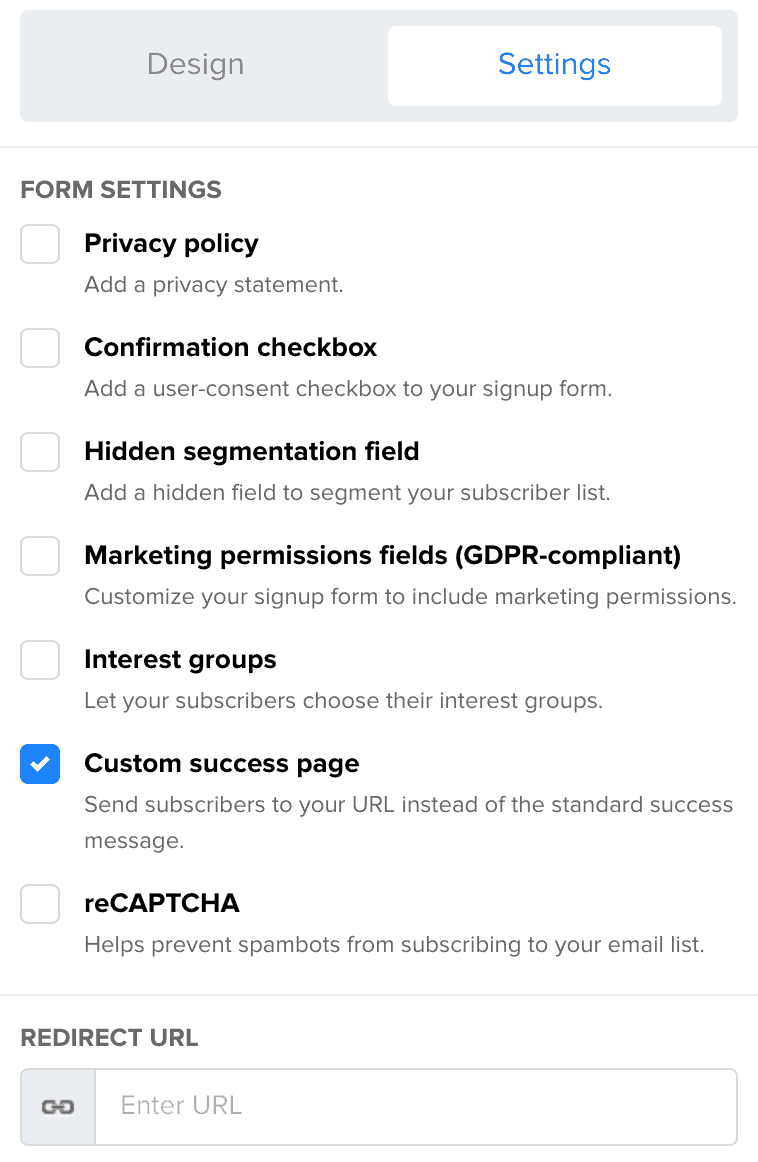Image resolution: width=758 pixels, height=1162 pixels.
Task: Click the Hidden segmentation field label
Action: pyautogui.click(x=252, y=451)
